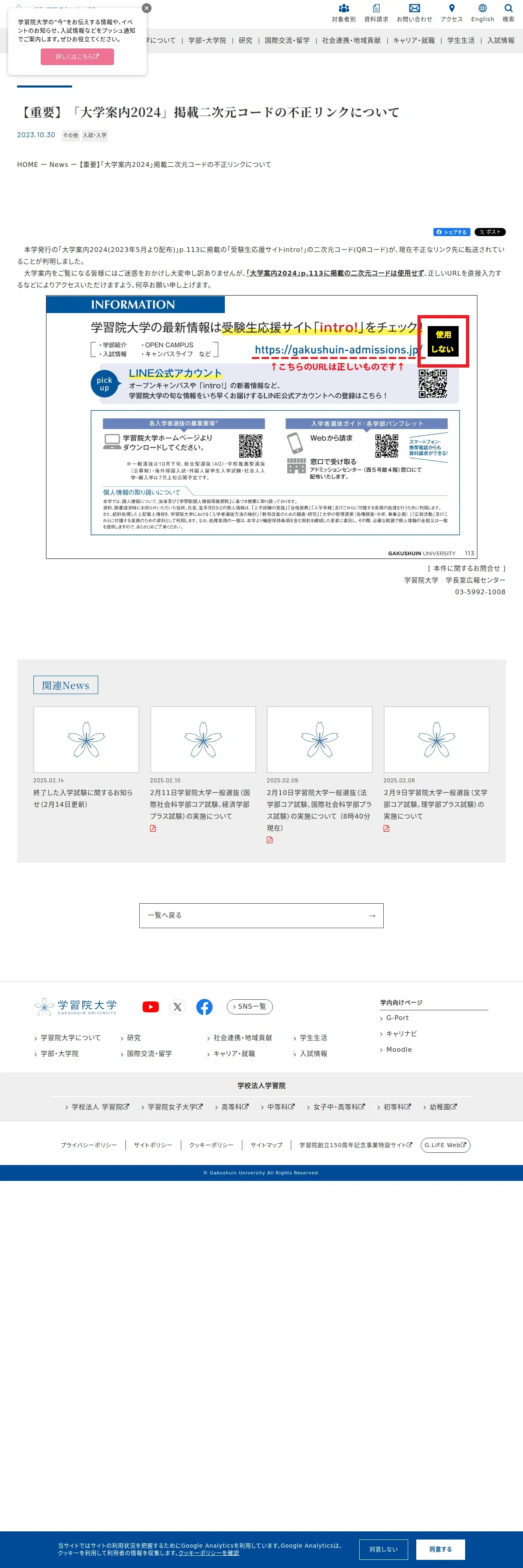Open 2月10日学習院大学一般選抜 article link
Image resolution: width=523 pixels, height=1568 pixels.
[319, 810]
